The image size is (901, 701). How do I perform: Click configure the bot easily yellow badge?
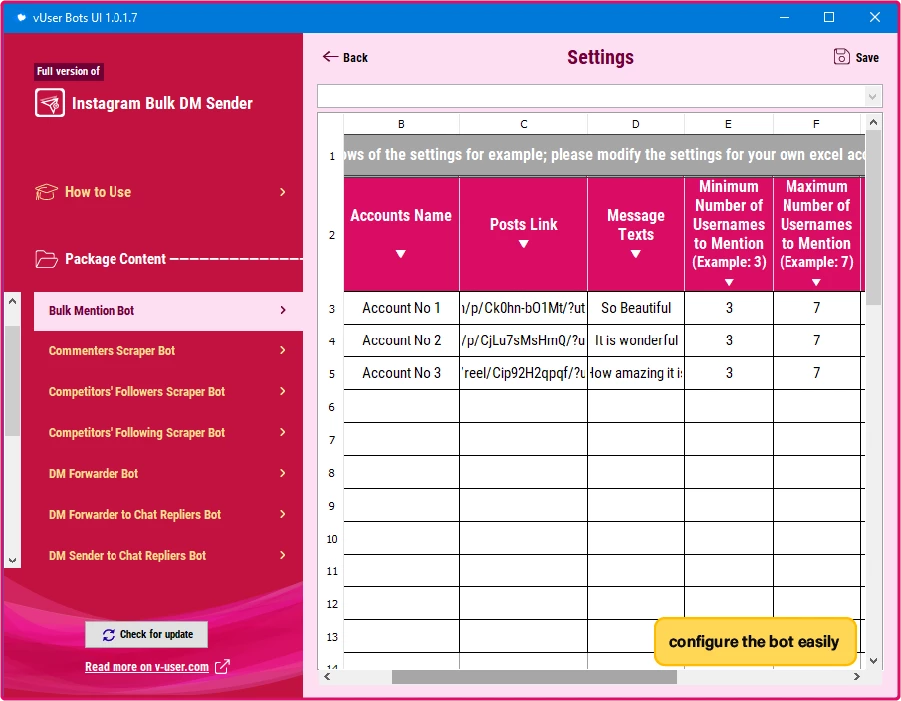pyautogui.click(x=754, y=641)
